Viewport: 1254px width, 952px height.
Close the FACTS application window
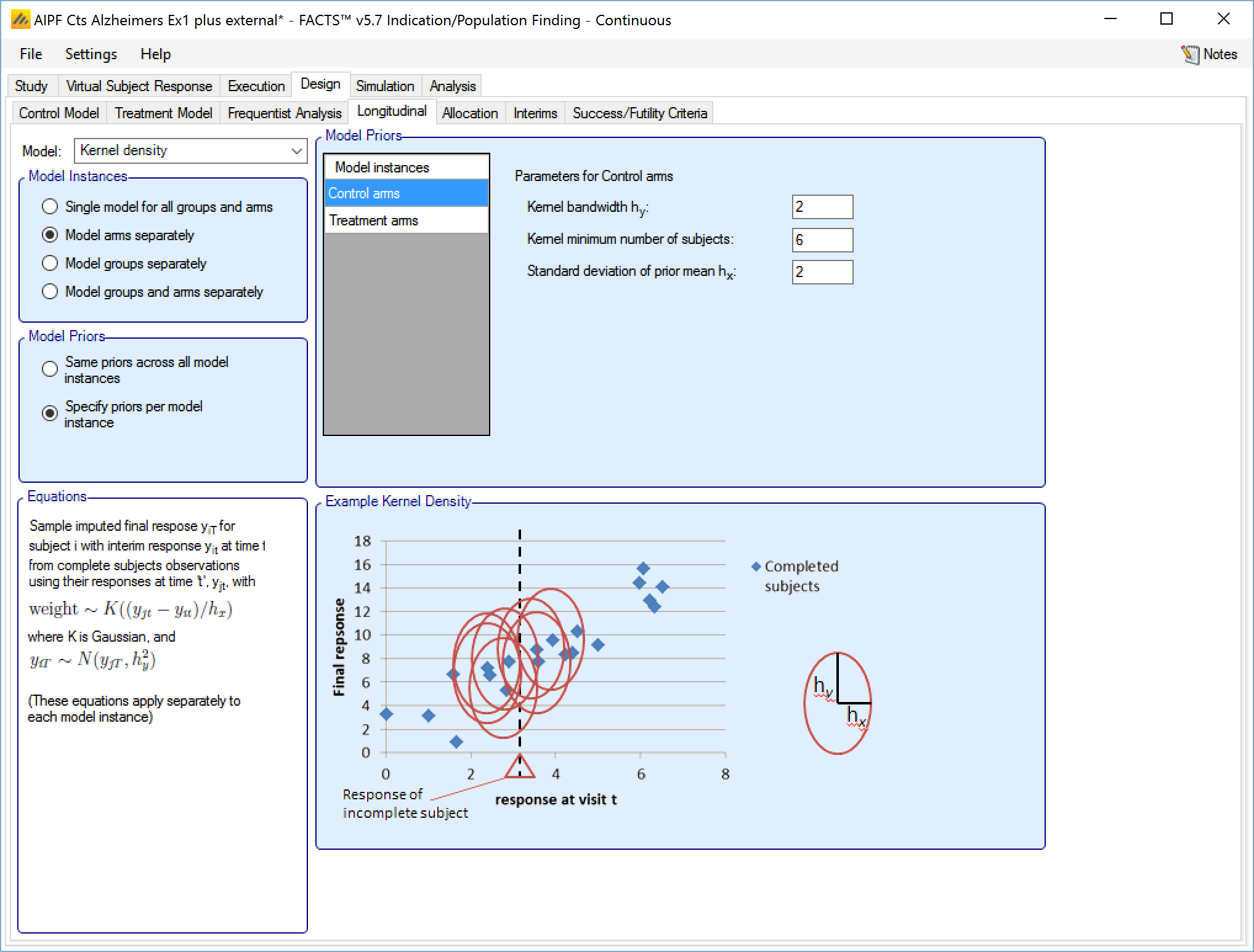tap(1223, 19)
